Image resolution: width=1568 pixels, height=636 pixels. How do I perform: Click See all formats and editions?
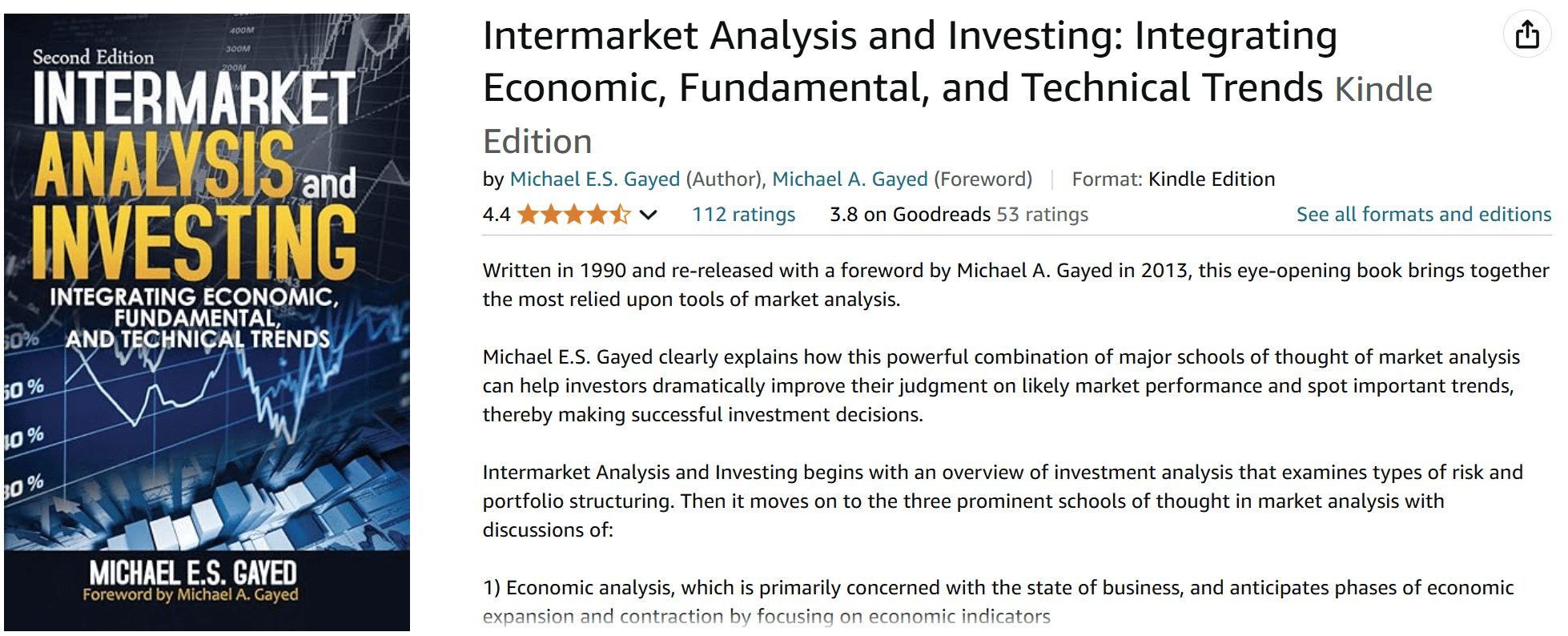[x=1423, y=215]
